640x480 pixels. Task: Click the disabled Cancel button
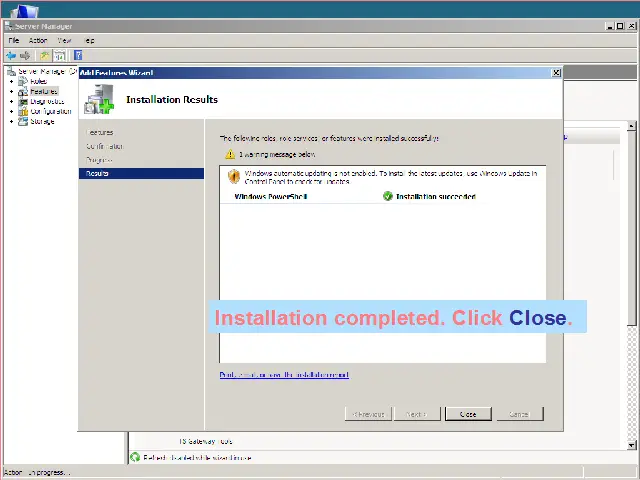point(520,414)
